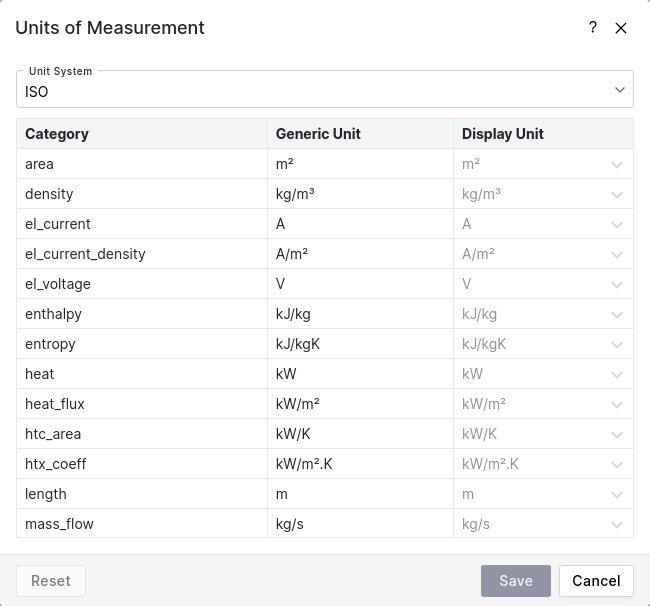Expand el_voltage display unit dropdown
Image resolution: width=650 pixels, height=606 pixels.
(617, 284)
